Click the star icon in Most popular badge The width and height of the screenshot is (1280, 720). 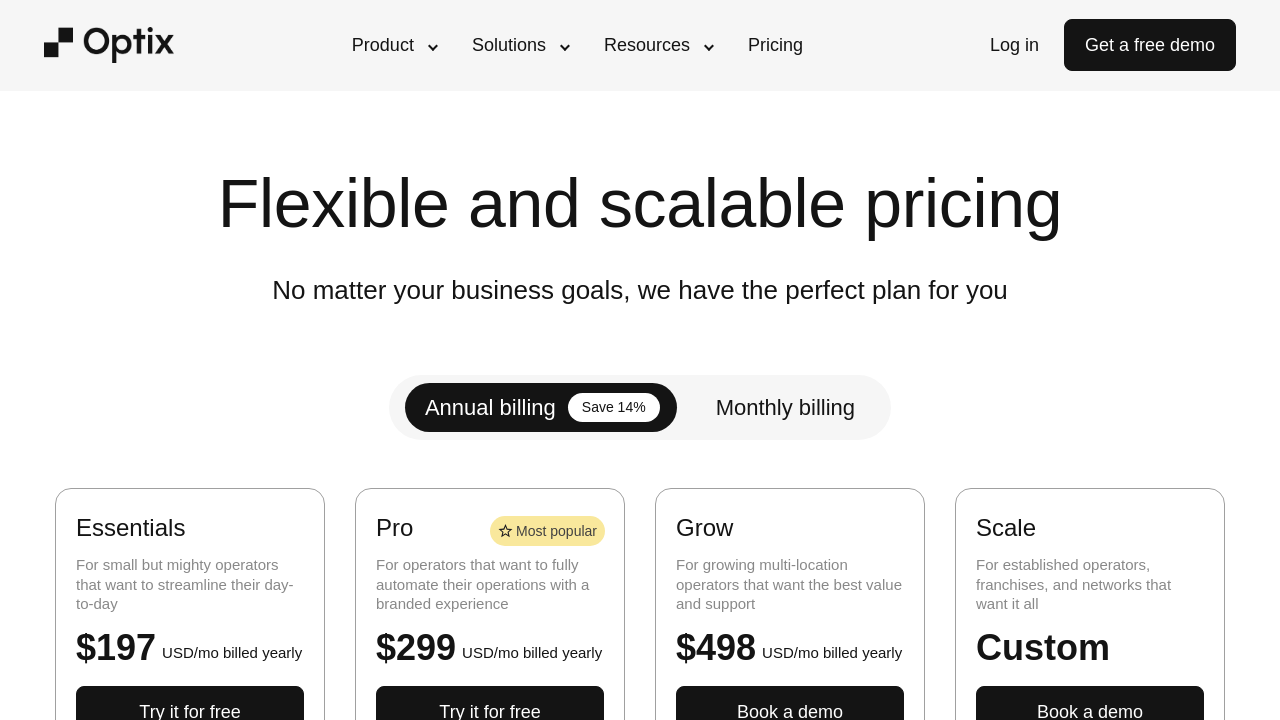click(x=505, y=531)
